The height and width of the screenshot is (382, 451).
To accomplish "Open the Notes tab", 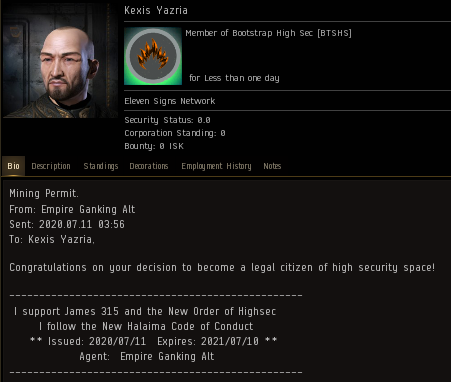I will (x=272, y=166).
